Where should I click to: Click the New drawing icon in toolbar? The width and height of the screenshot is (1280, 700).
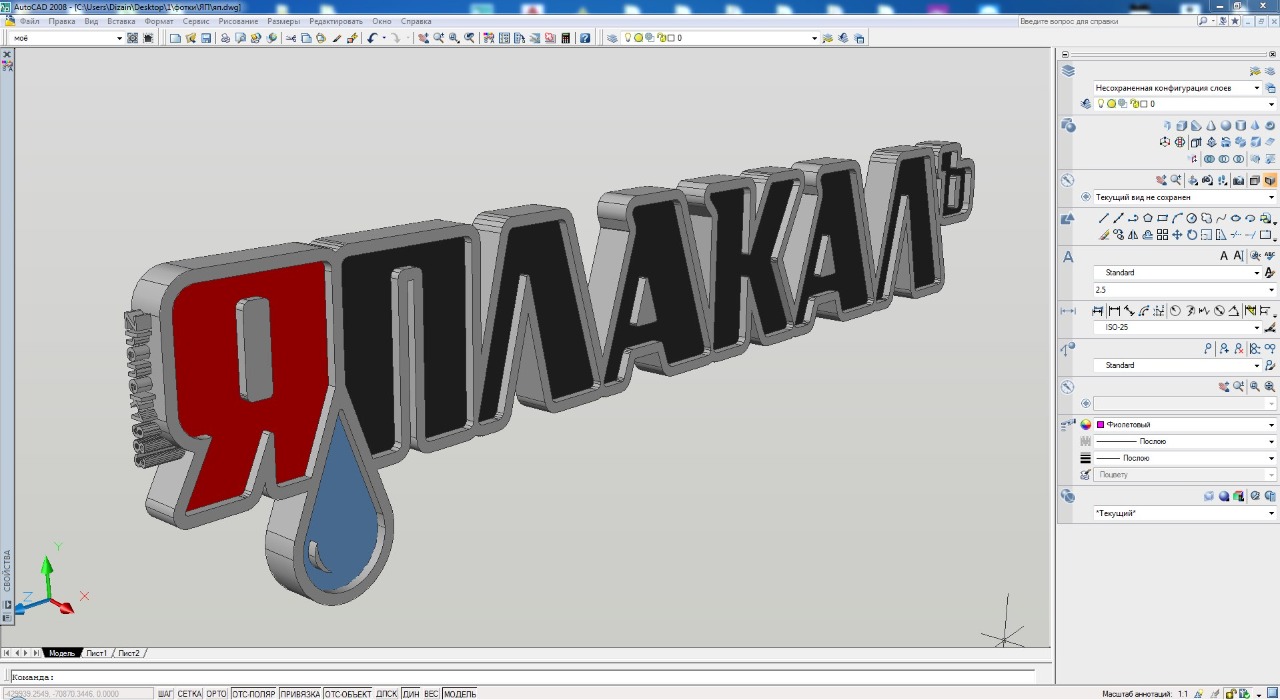coord(175,38)
